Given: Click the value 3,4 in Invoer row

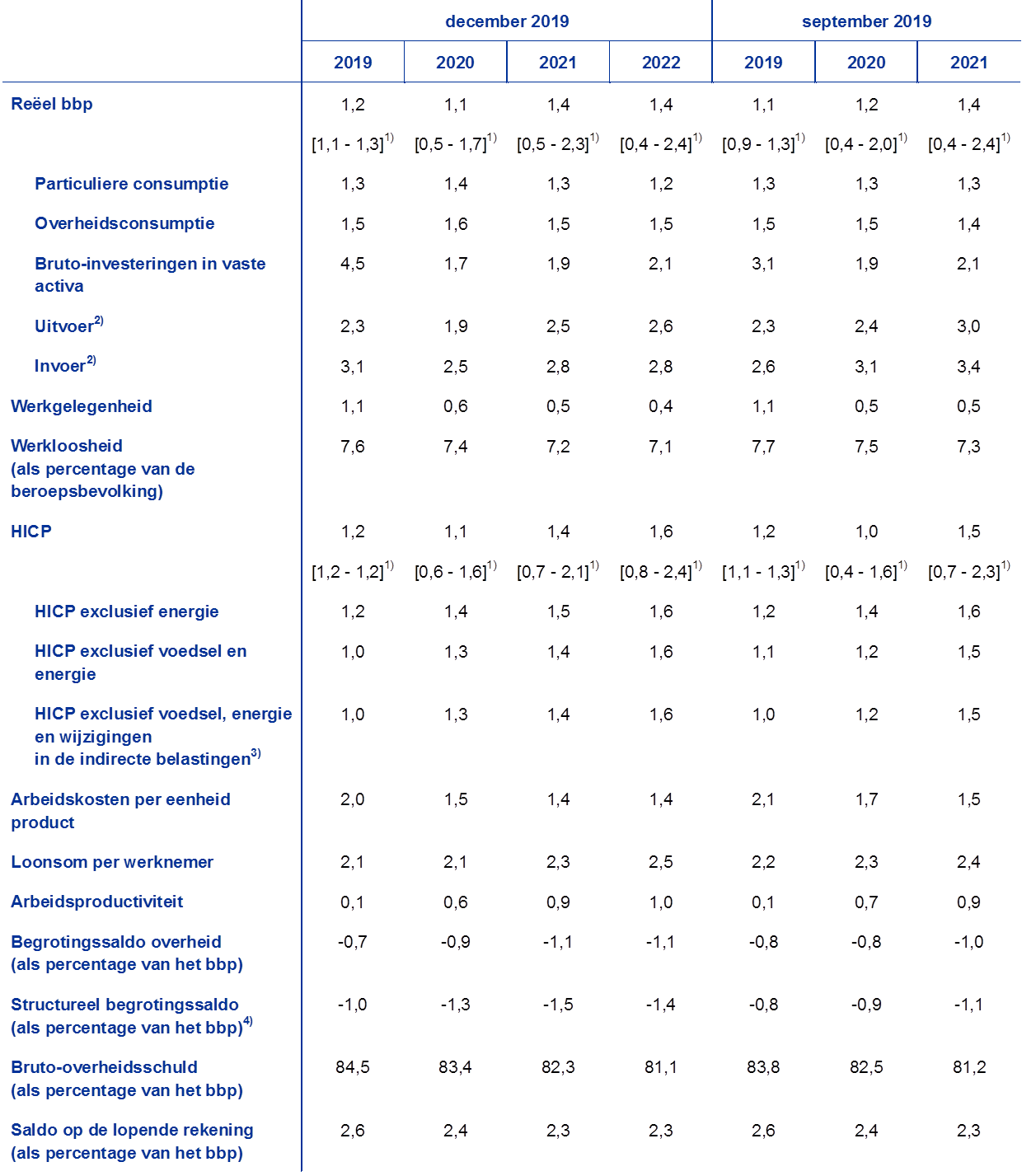Looking at the screenshot, I should click(x=968, y=367).
